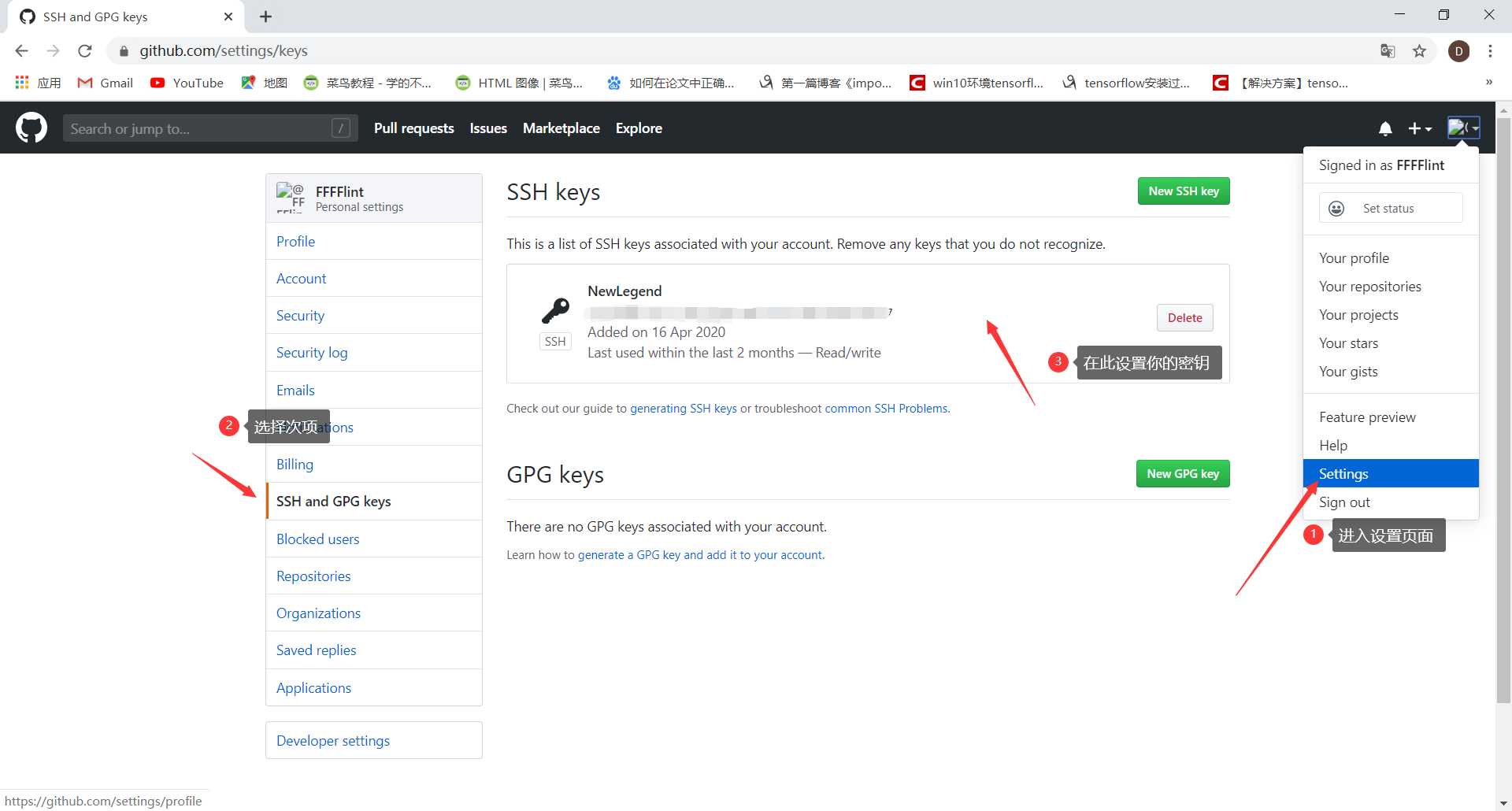This screenshot has height=811, width=1512.
Task: Open the 如何在论文中正确 bookmark
Action: click(670, 83)
